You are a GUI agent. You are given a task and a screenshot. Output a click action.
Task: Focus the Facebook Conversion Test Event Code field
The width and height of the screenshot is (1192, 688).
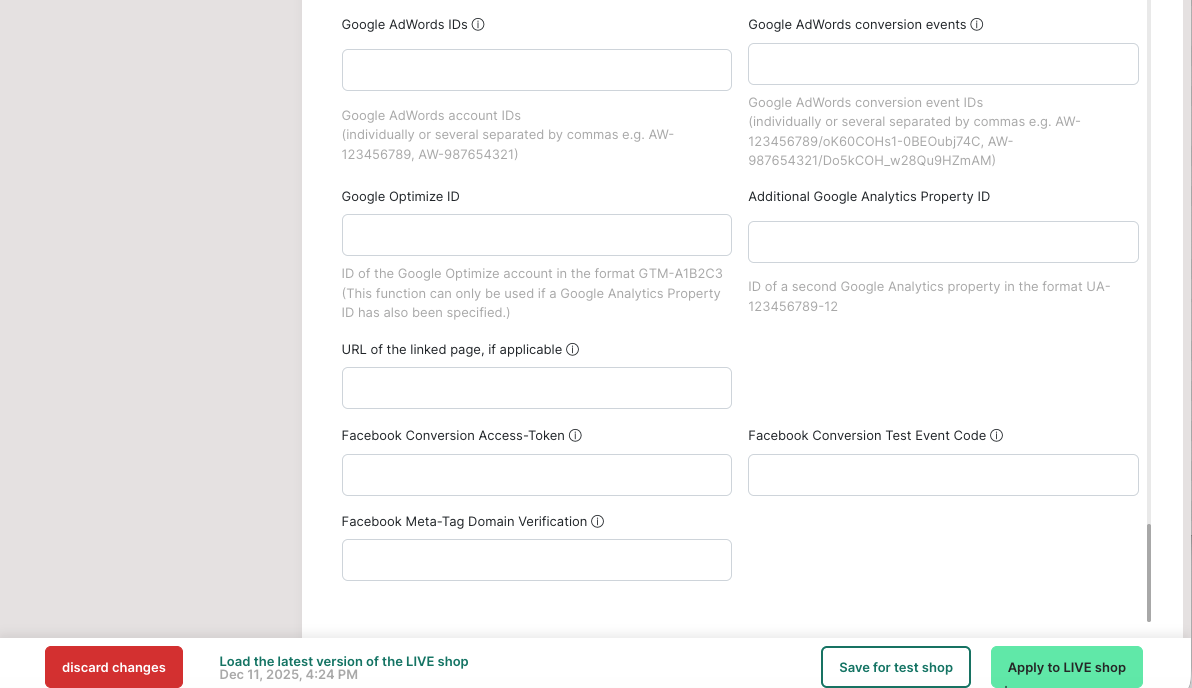[943, 475]
